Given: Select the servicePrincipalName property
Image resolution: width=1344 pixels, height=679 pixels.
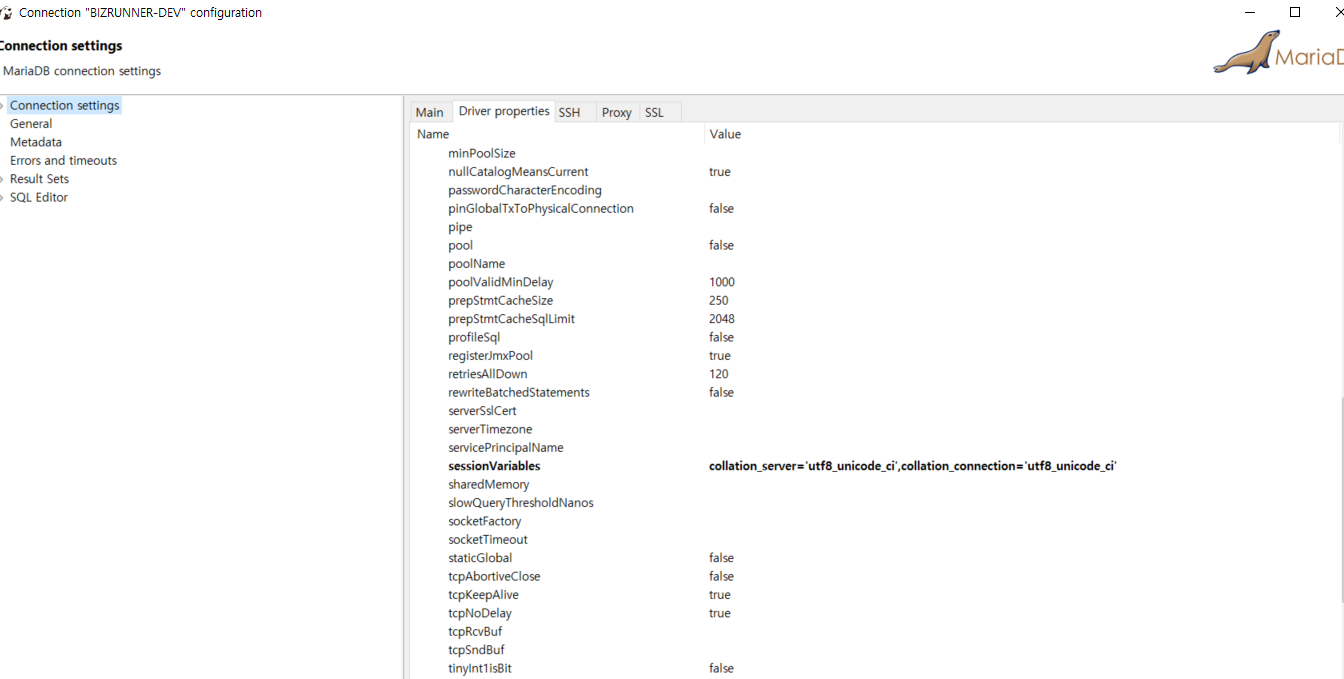Looking at the screenshot, I should tap(506, 448).
